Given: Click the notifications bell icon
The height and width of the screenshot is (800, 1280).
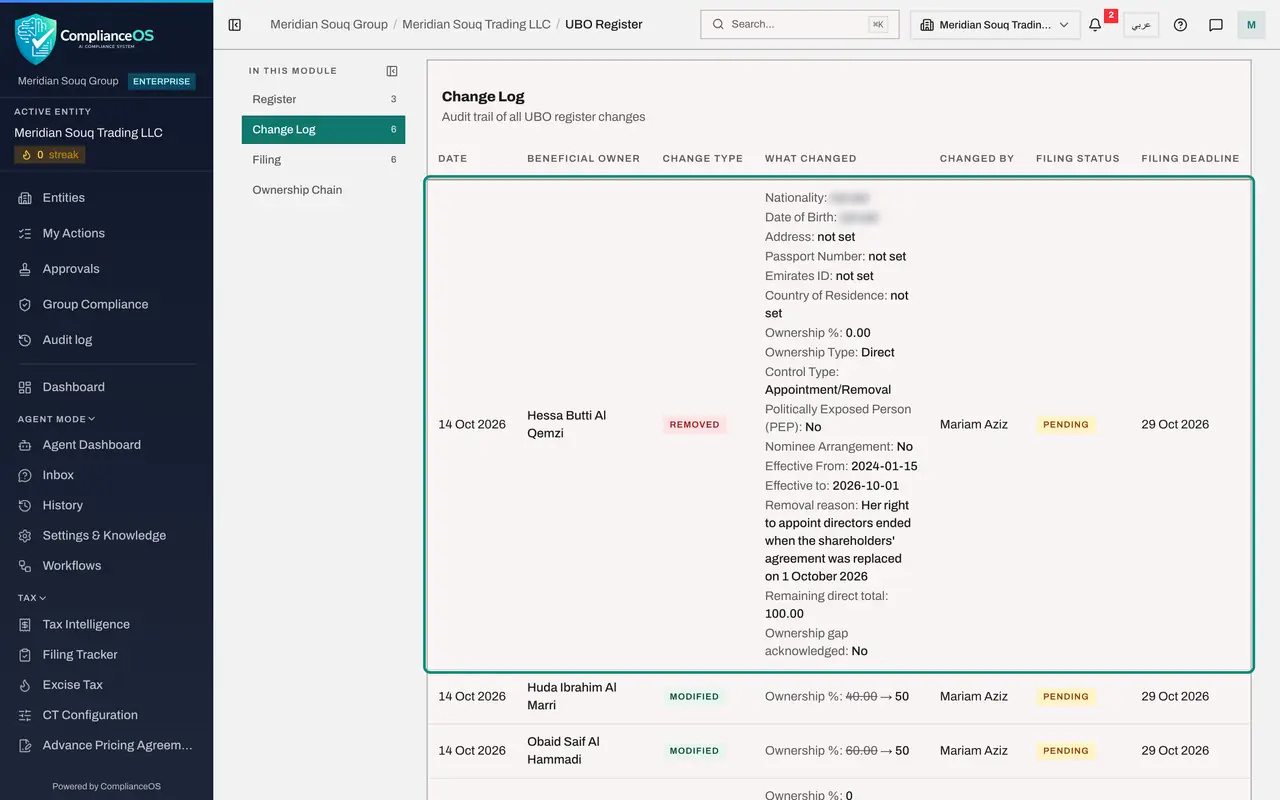Looking at the screenshot, I should (1095, 25).
